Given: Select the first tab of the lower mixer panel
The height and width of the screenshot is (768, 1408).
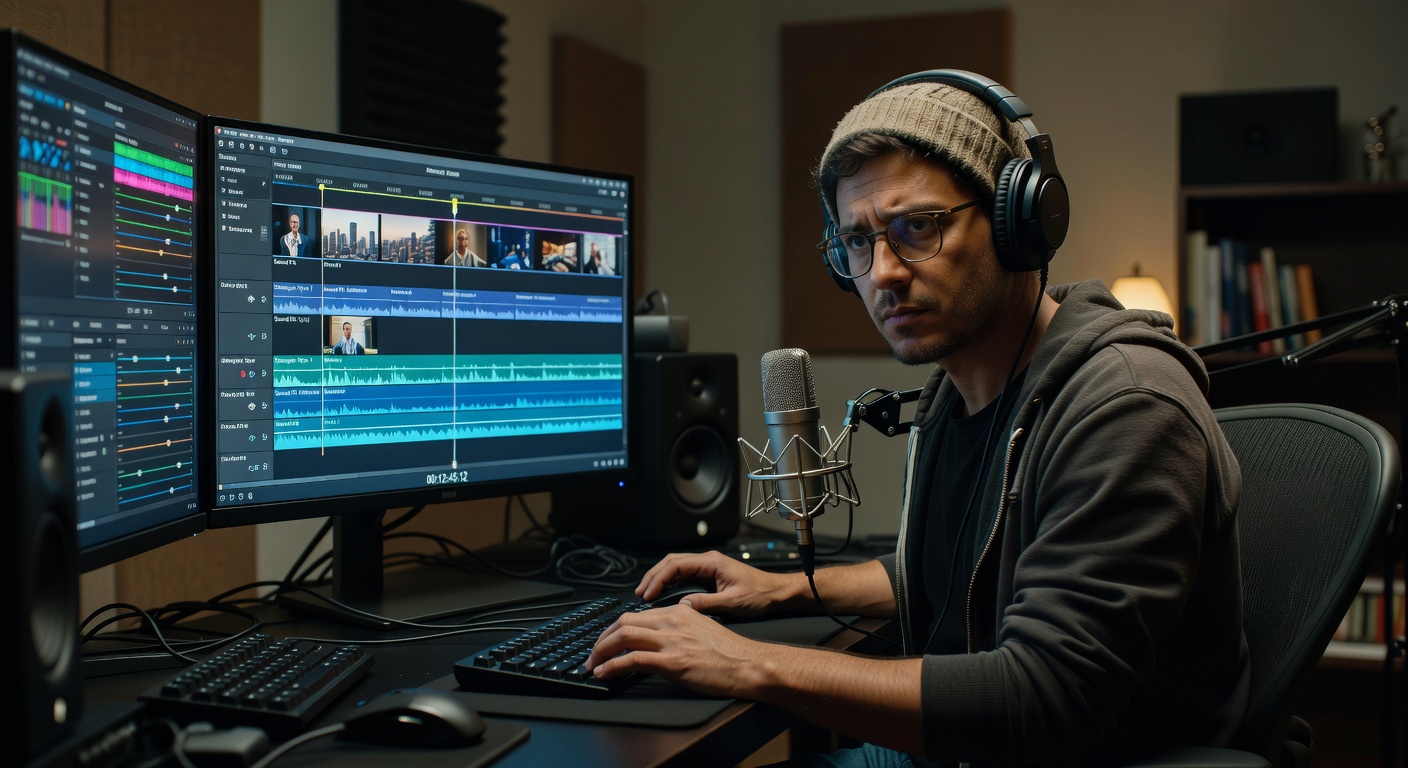Looking at the screenshot, I should [x=30, y=323].
